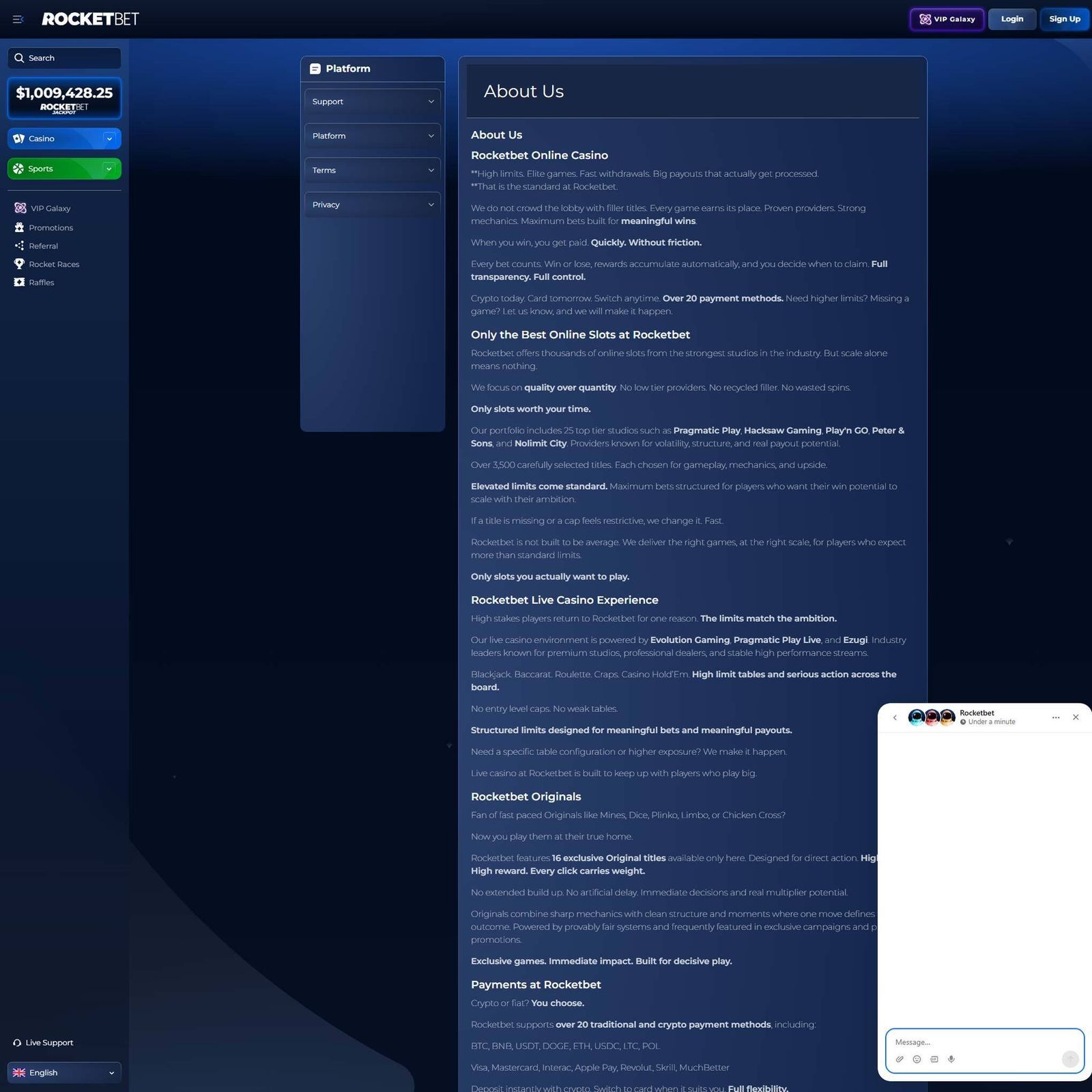Open the Sports section in the sidebar
1092x1092 pixels.
[x=64, y=169]
